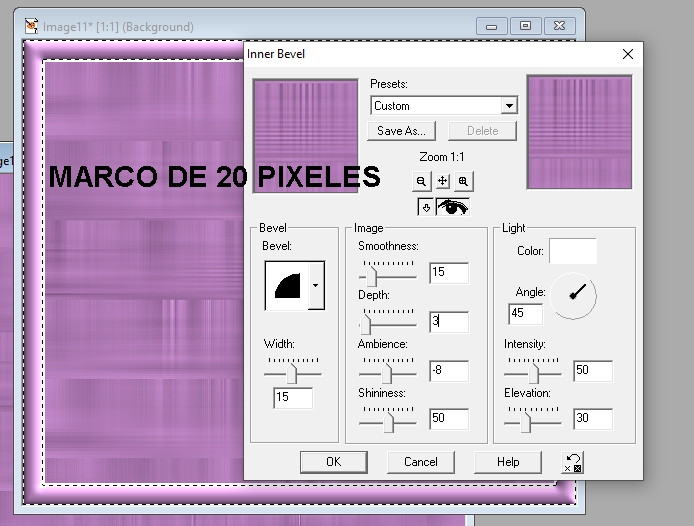Open Help for Inner Bevel
The width and height of the screenshot is (694, 526).
coord(508,462)
